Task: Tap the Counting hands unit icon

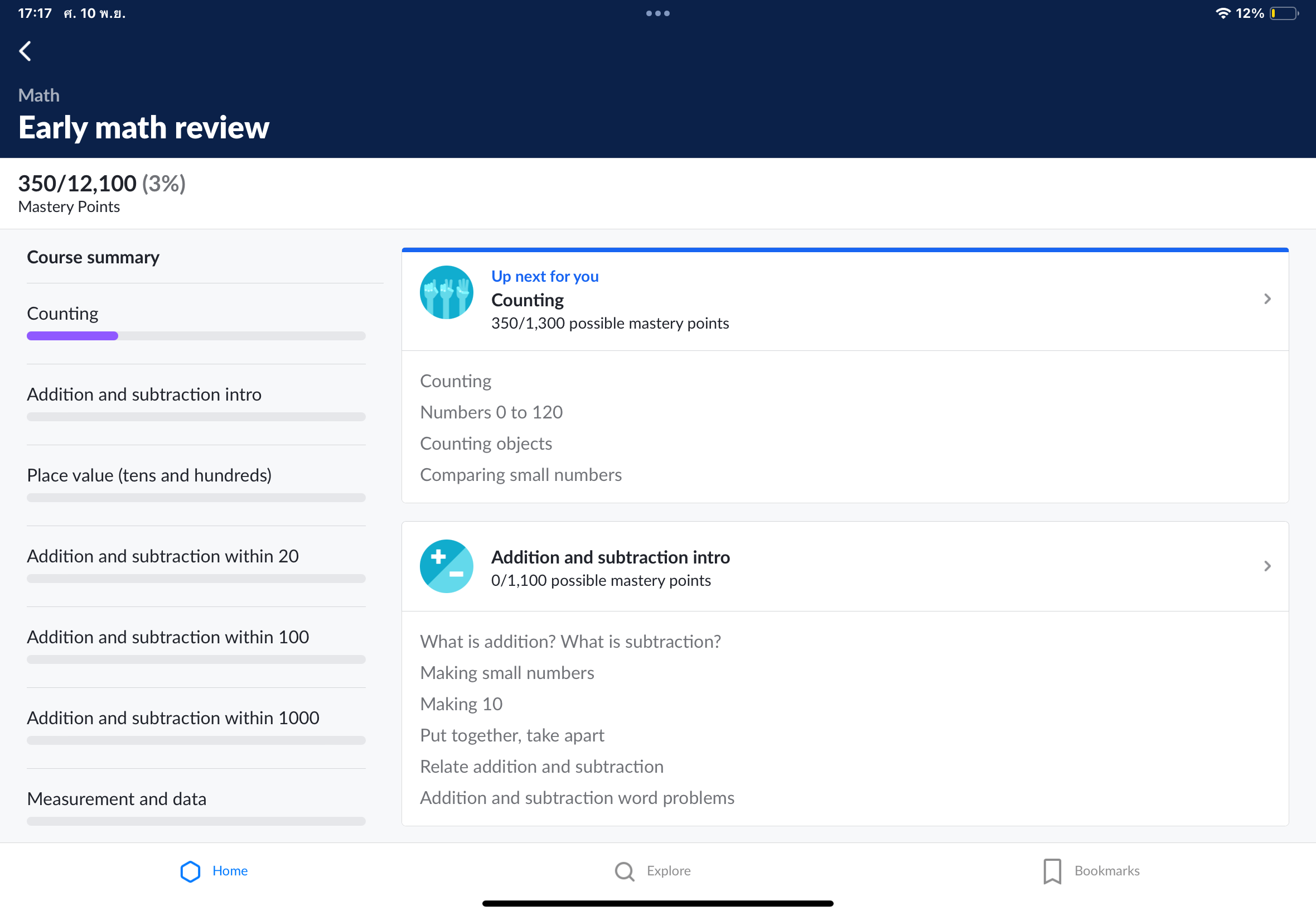Action: [x=446, y=292]
